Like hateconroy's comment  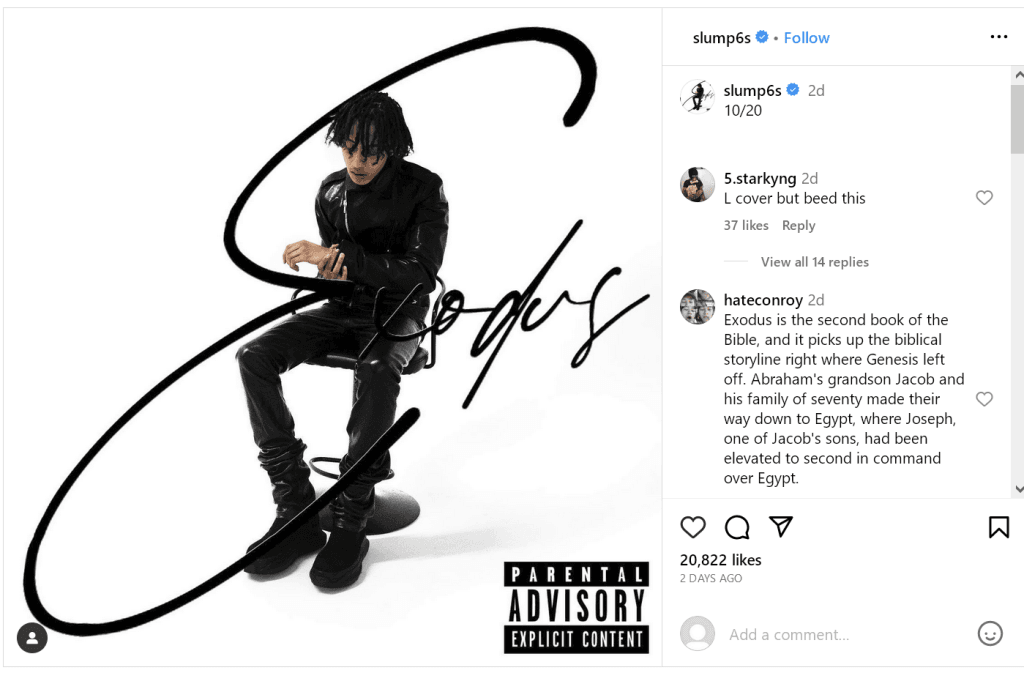(984, 398)
